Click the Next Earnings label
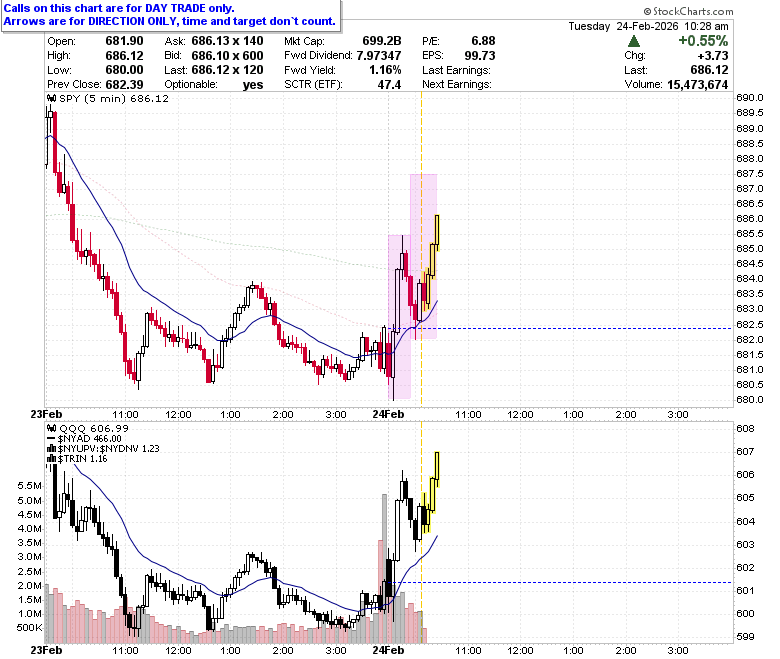Viewport: 780px width, 659px height. pyautogui.click(x=457, y=84)
